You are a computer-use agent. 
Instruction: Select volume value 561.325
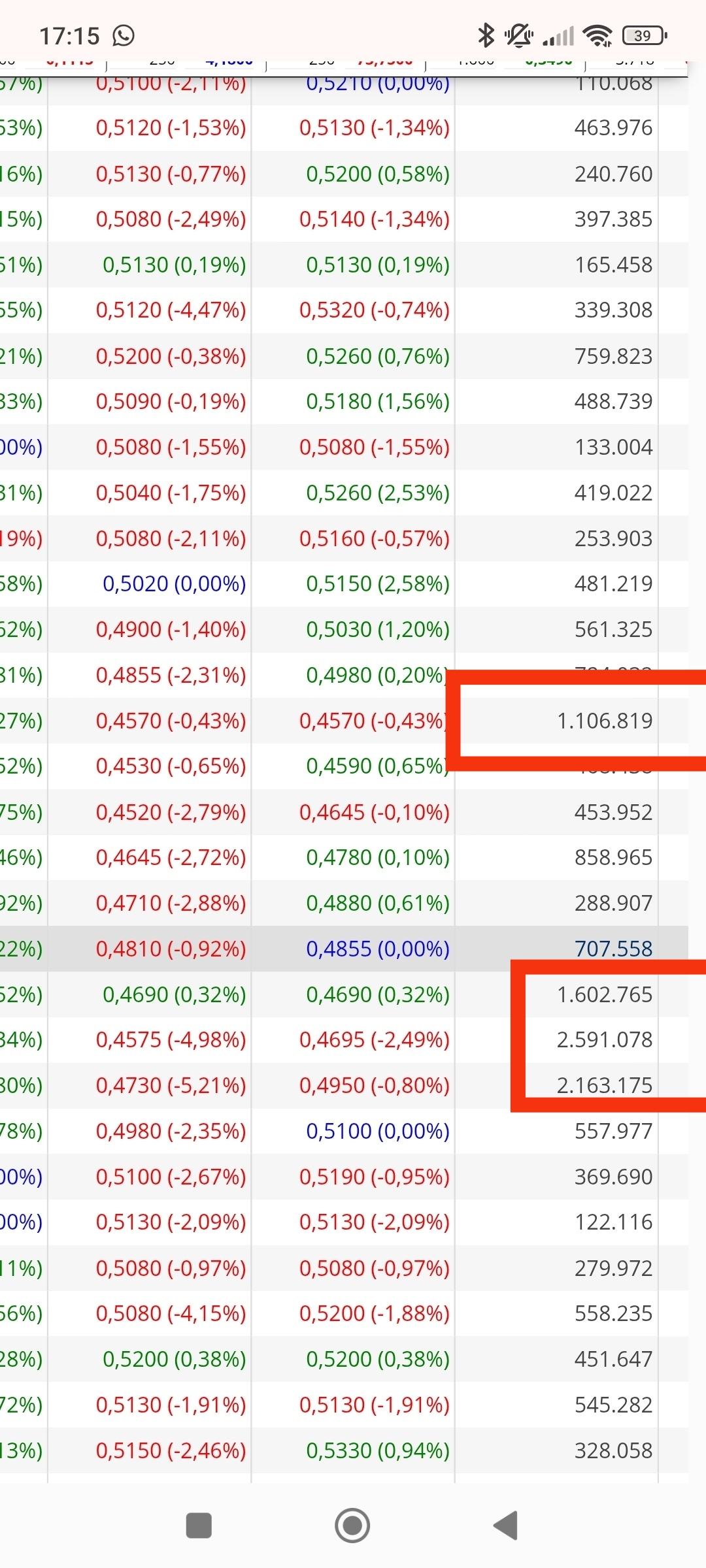click(x=613, y=629)
